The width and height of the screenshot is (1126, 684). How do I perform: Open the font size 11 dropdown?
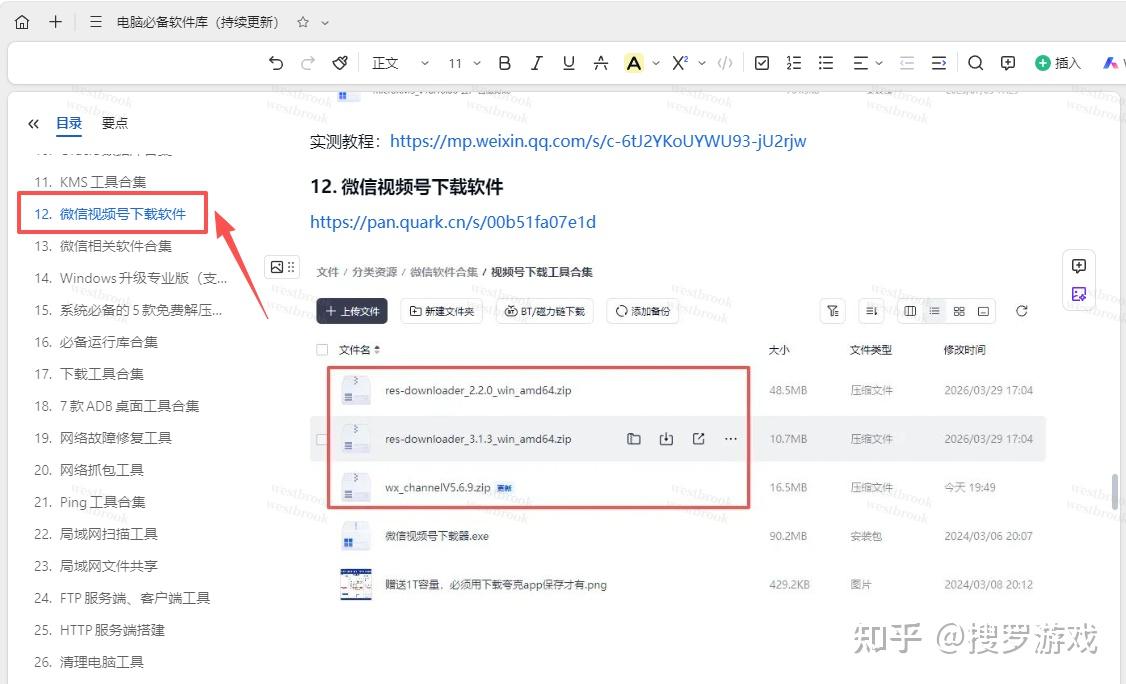click(x=464, y=63)
